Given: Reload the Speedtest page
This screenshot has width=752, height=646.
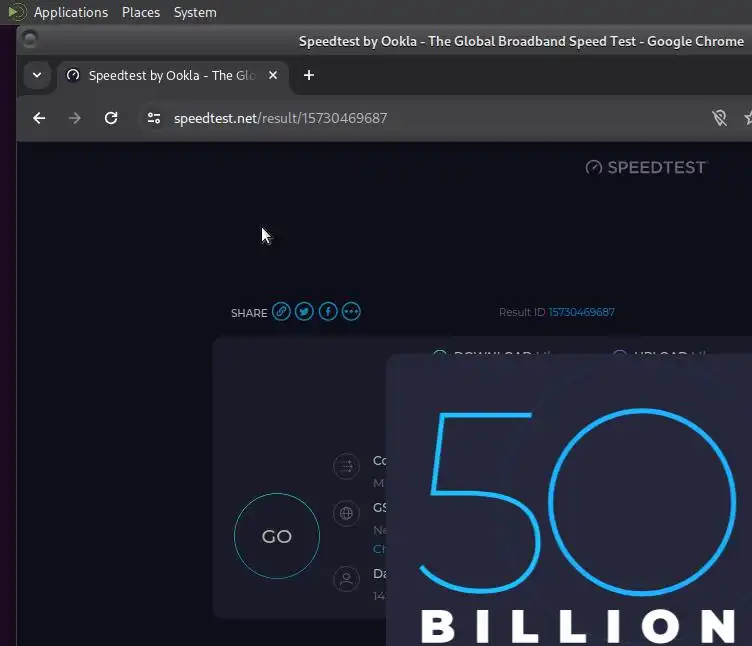Looking at the screenshot, I should (x=111, y=118).
